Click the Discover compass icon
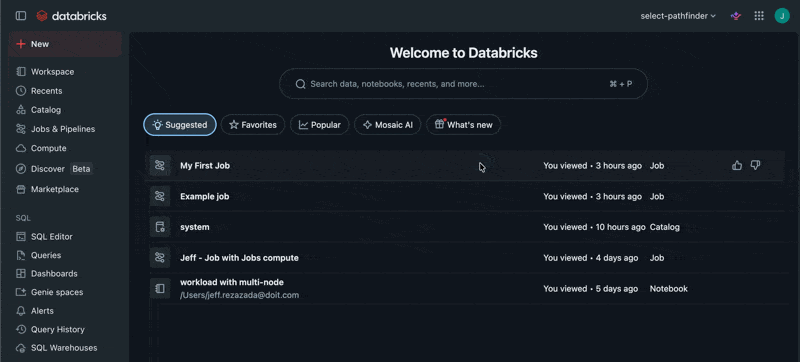The width and height of the screenshot is (800, 362). click(x=21, y=169)
